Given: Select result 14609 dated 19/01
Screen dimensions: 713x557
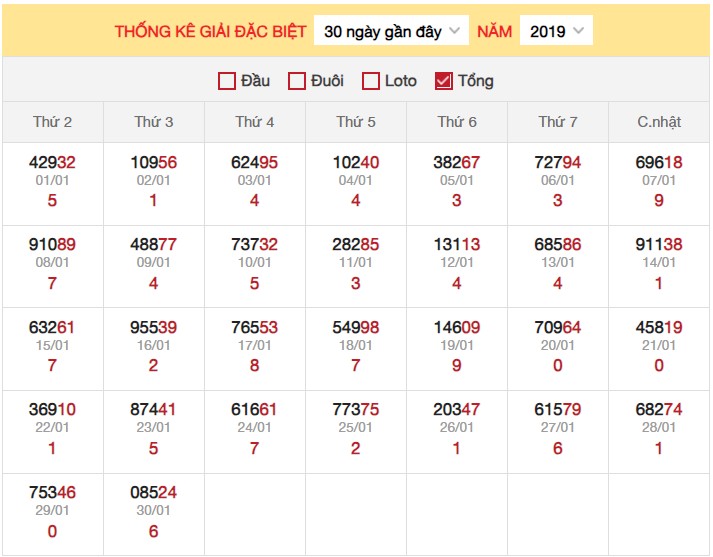Looking at the screenshot, I should [457, 327].
